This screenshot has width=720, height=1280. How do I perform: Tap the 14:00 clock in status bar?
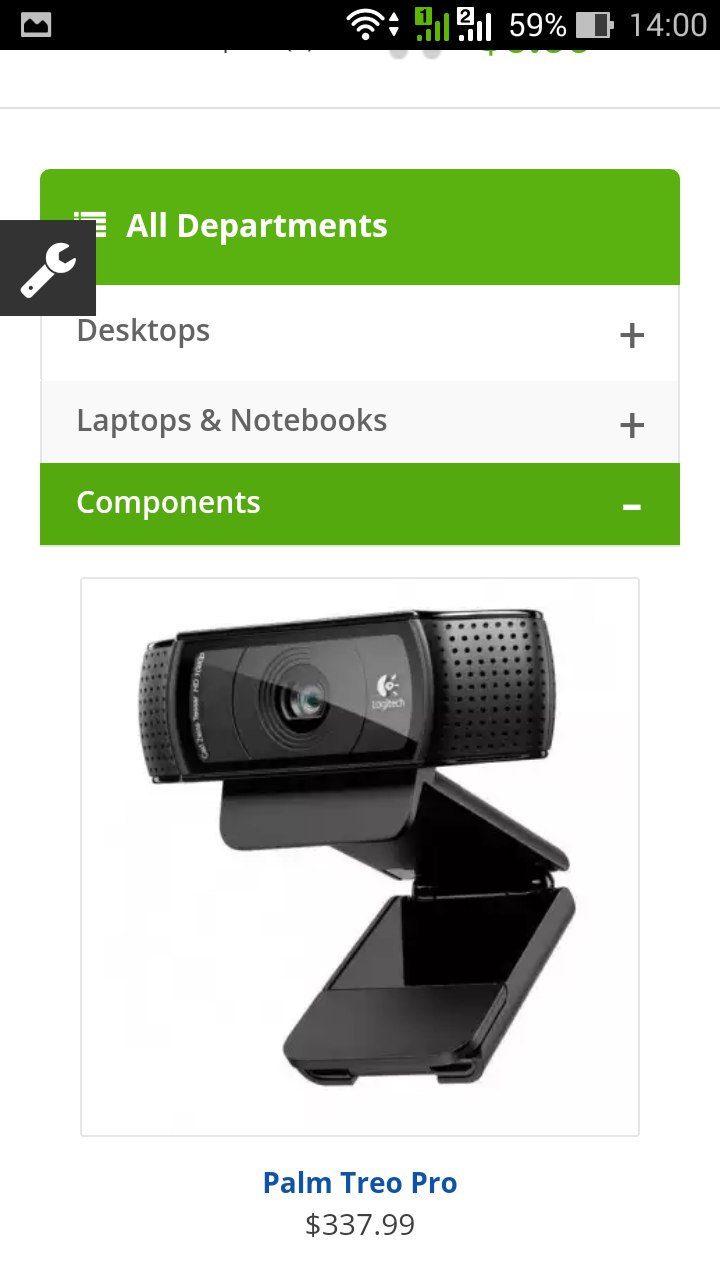click(668, 24)
